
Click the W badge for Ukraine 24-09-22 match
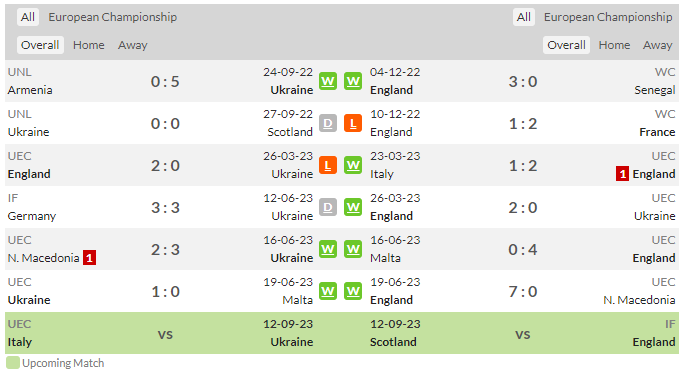pyautogui.click(x=328, y=81)
